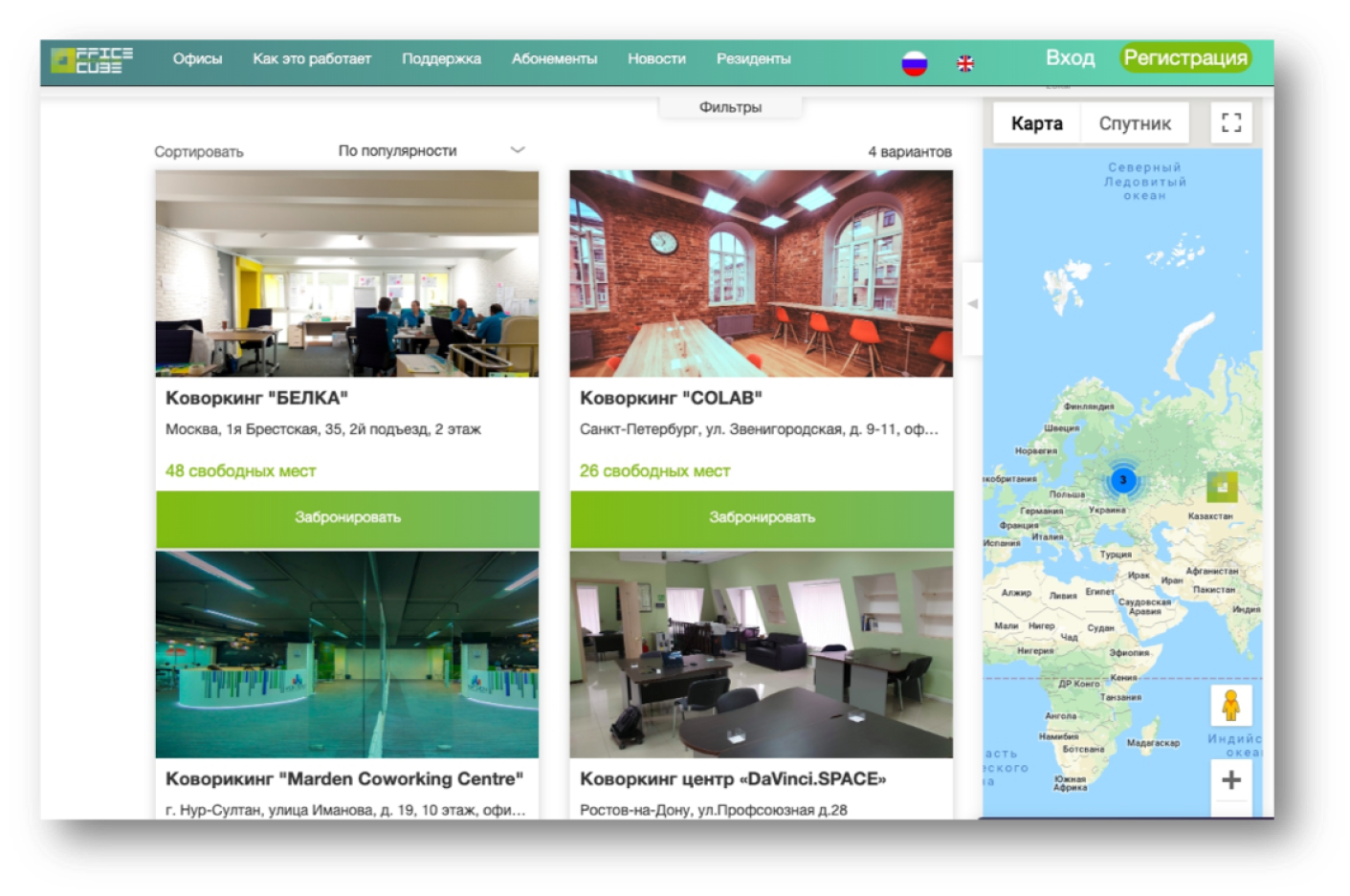This screenshot has width=1350, height=896.
Task: Click the 'Вход' login link
Action: pos(1070,58)
